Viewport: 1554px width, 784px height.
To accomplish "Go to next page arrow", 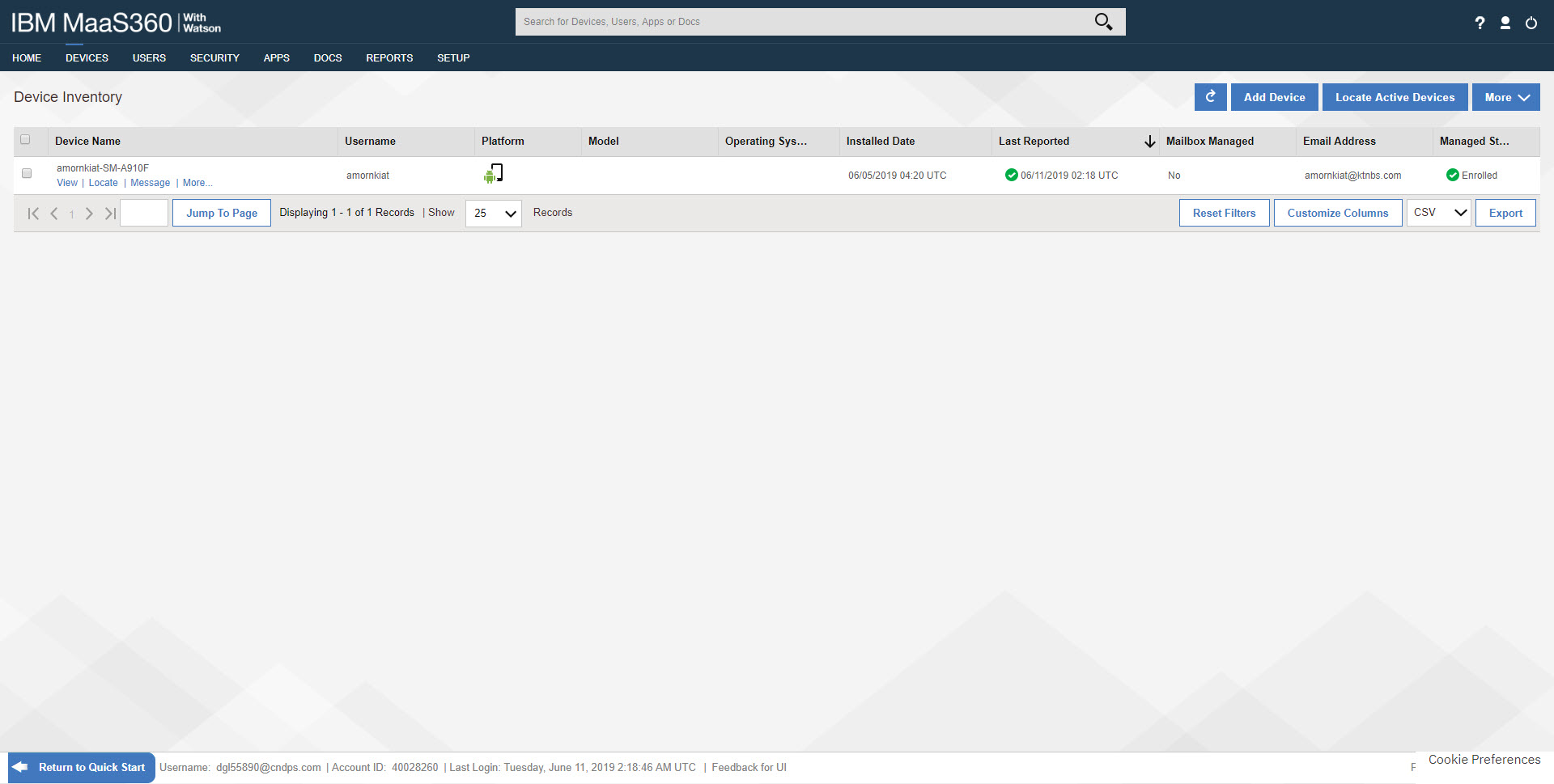I will click(x=89, y=214).
